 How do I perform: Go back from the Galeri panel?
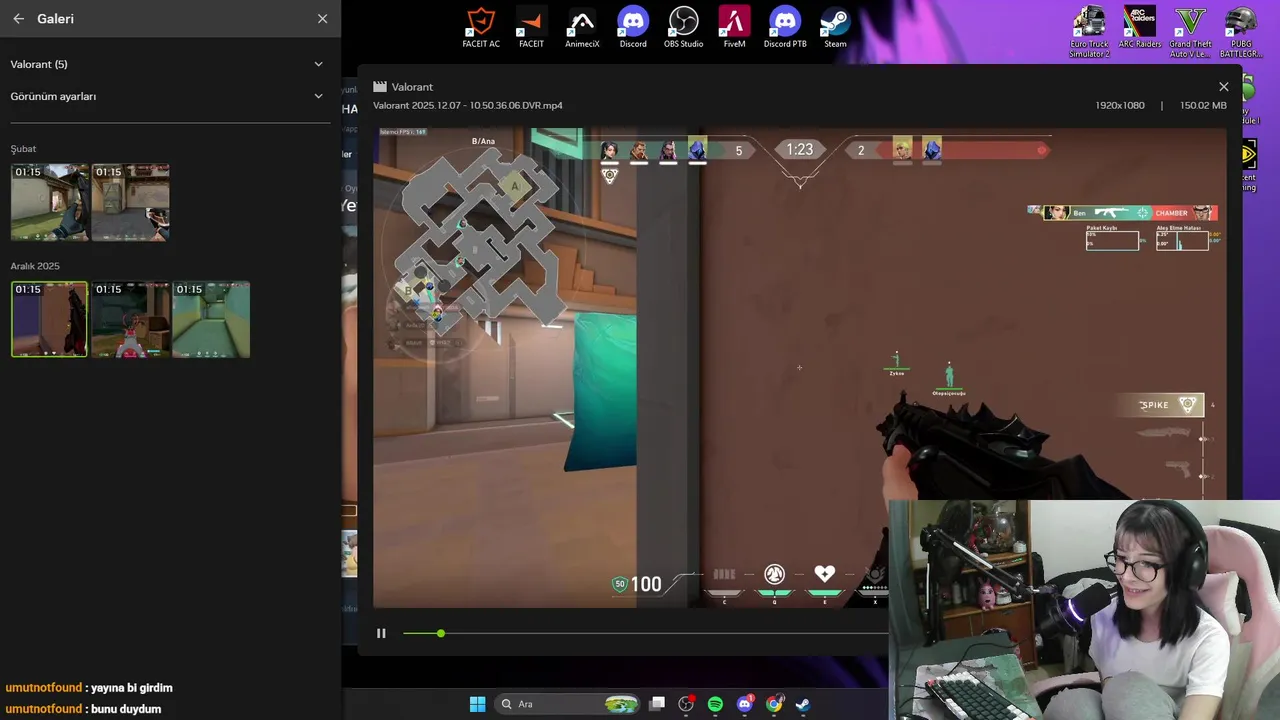pyautogui.click(x=18, y=19)
